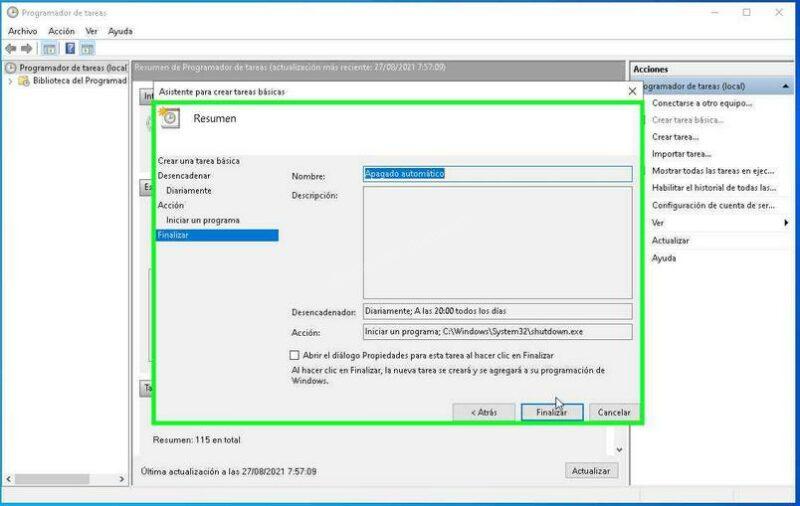
Task: Click the left pane horizontal scrollbar thumb
Action: (x=52, y=479)
